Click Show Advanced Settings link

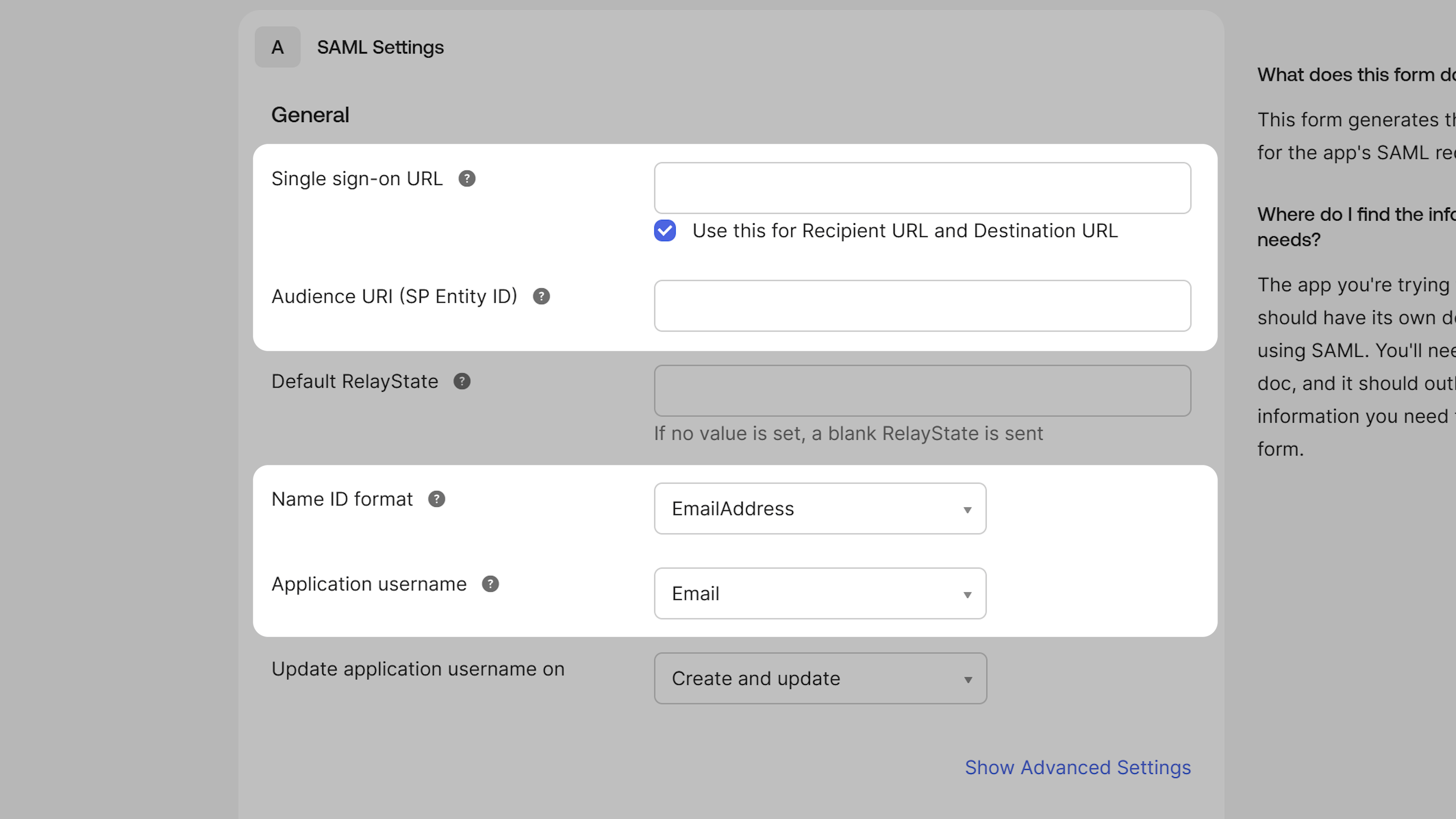pos(1078,767)
